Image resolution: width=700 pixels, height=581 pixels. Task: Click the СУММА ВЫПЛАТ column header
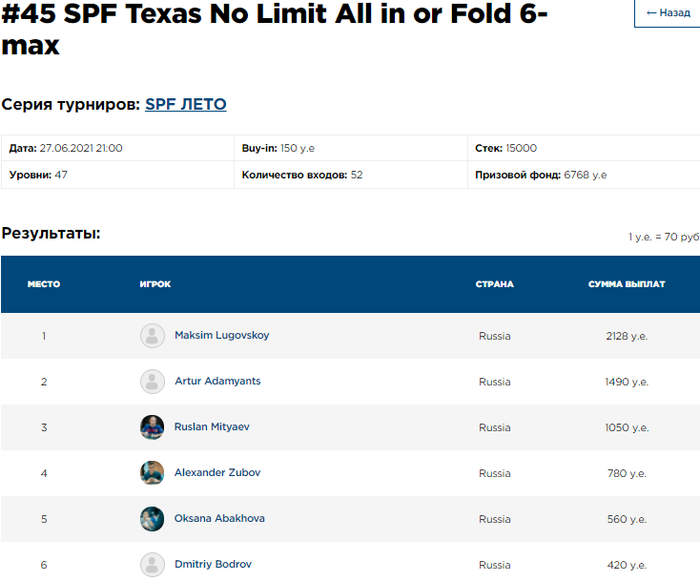tap(626, 284)
